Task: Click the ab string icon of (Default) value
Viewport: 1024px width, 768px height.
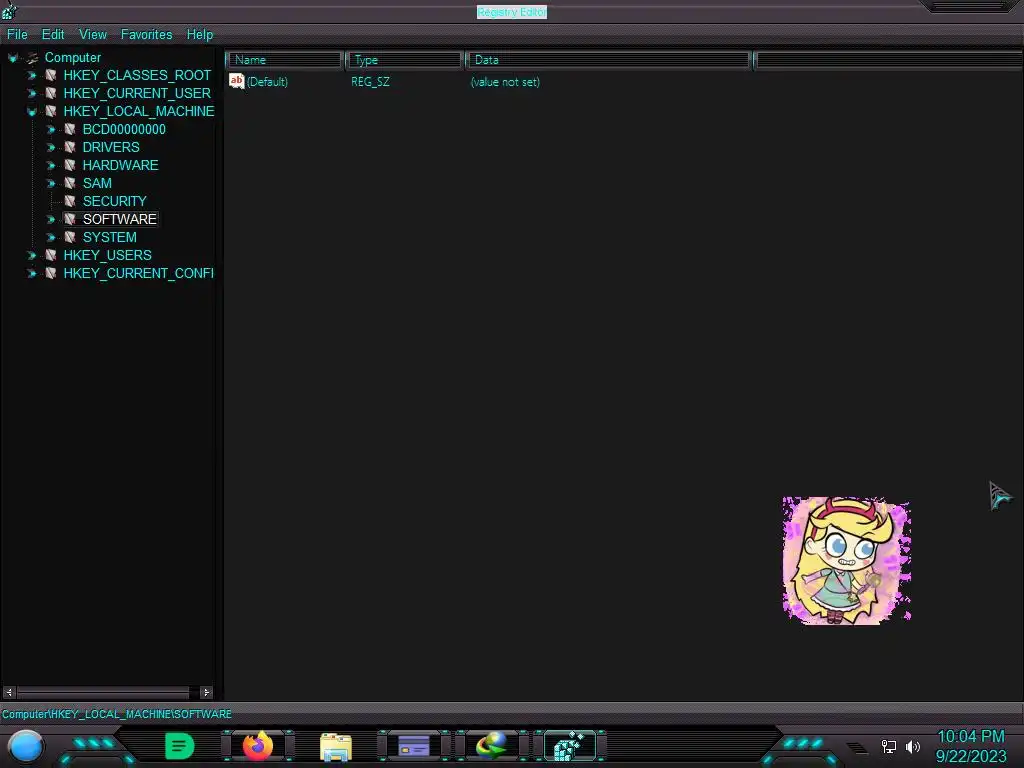Action: coord(236,81)
